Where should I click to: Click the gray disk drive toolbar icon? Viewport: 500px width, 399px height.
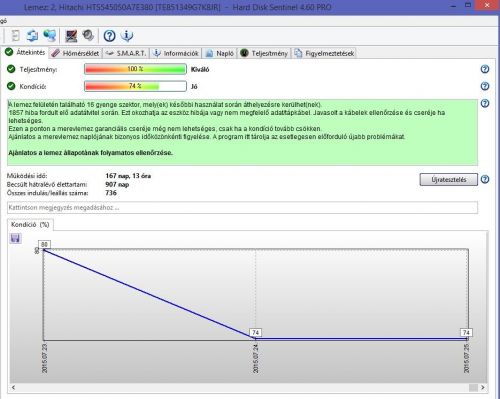pyautogui.click(x=88, y=35)
